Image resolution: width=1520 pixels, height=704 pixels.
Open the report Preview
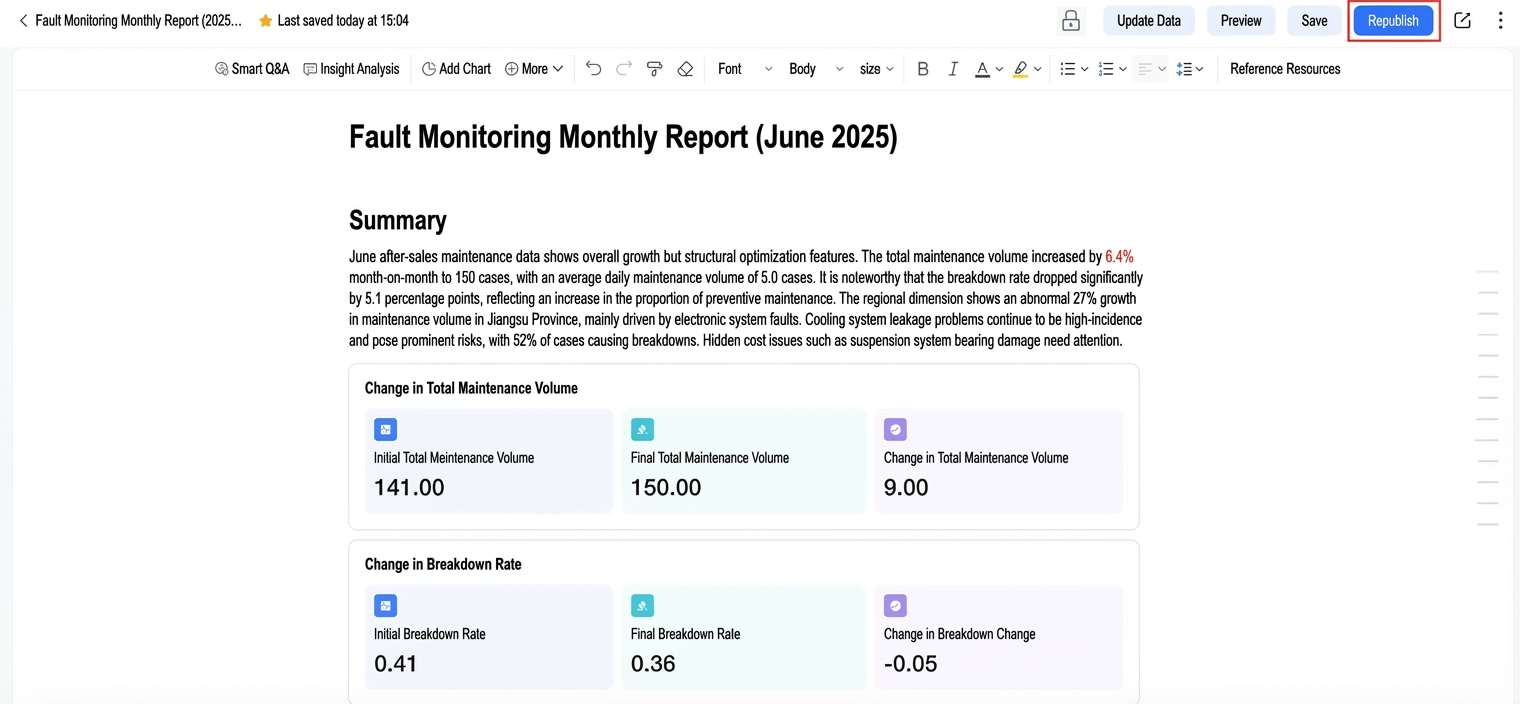point(1241,20)
